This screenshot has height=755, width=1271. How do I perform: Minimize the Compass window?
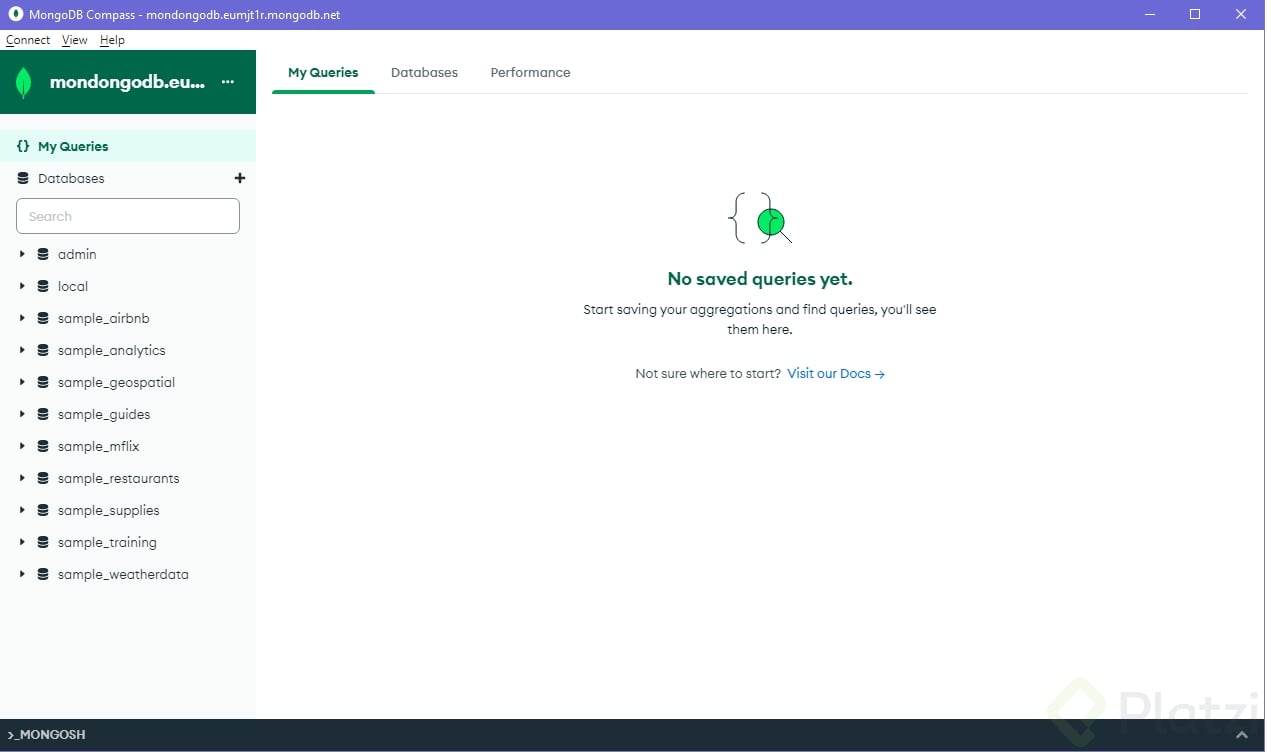[x=1149, y=14]
